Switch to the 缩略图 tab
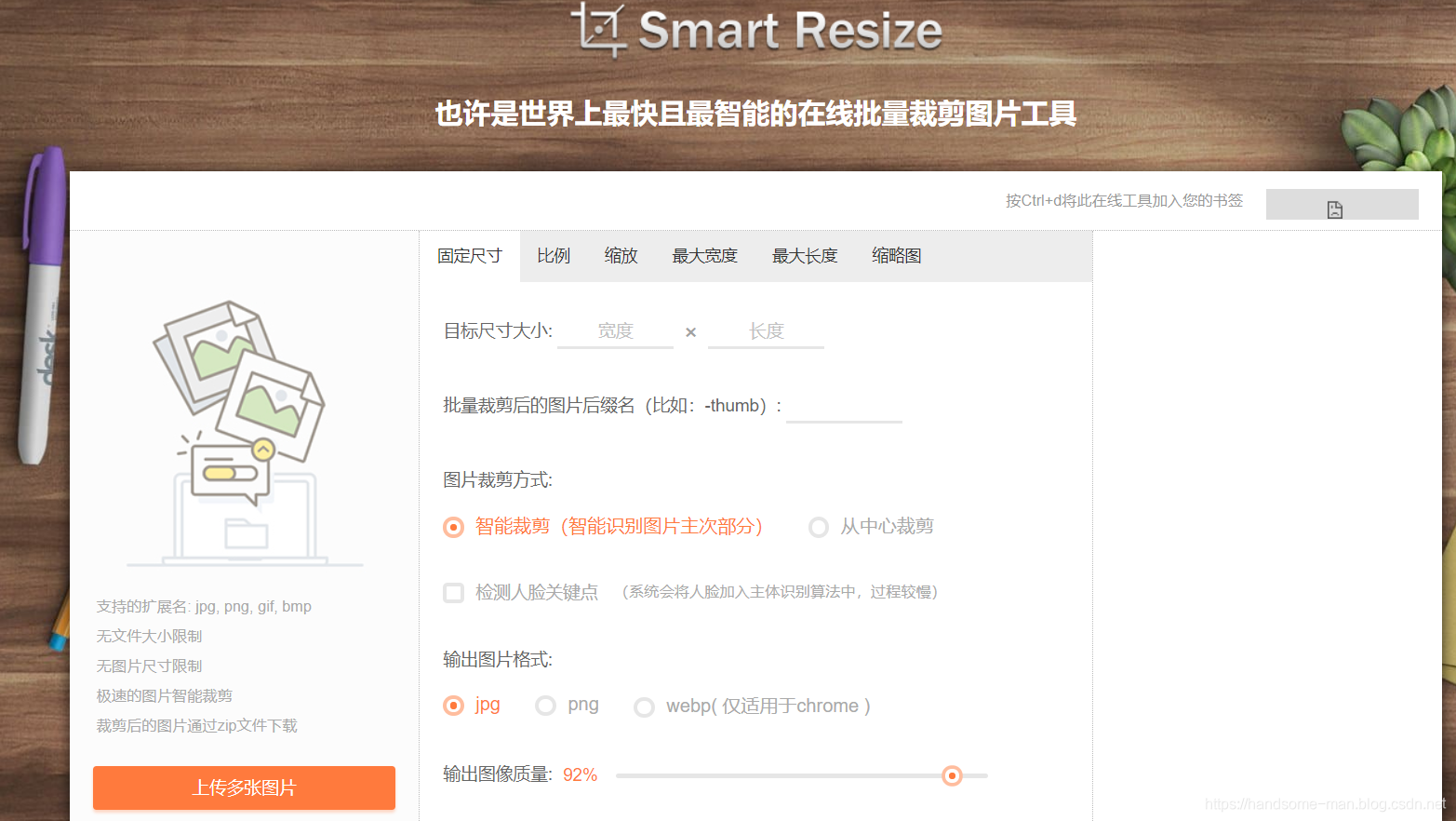 coord(897,256)
